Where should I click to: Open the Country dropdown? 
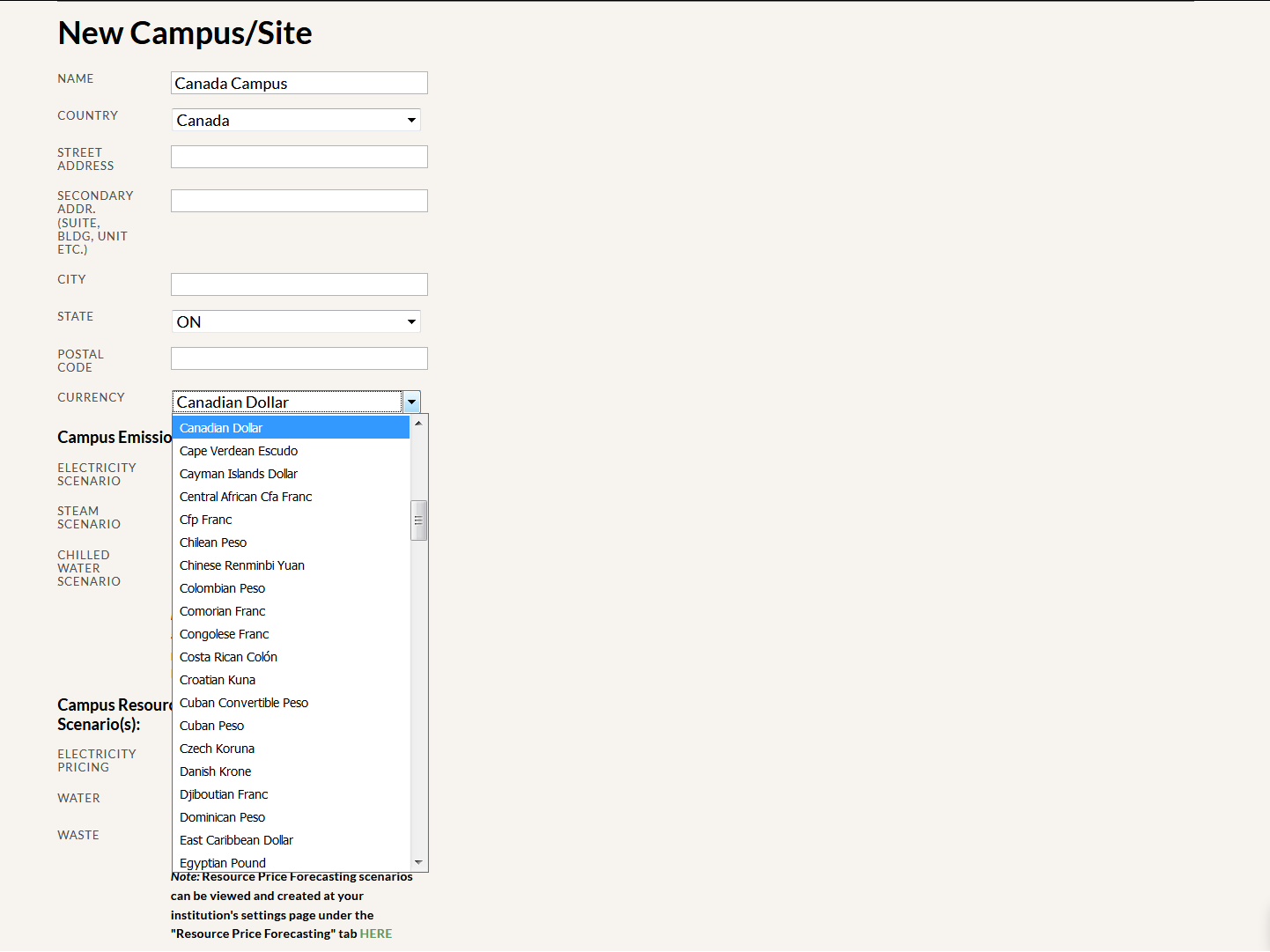point(296,120)
